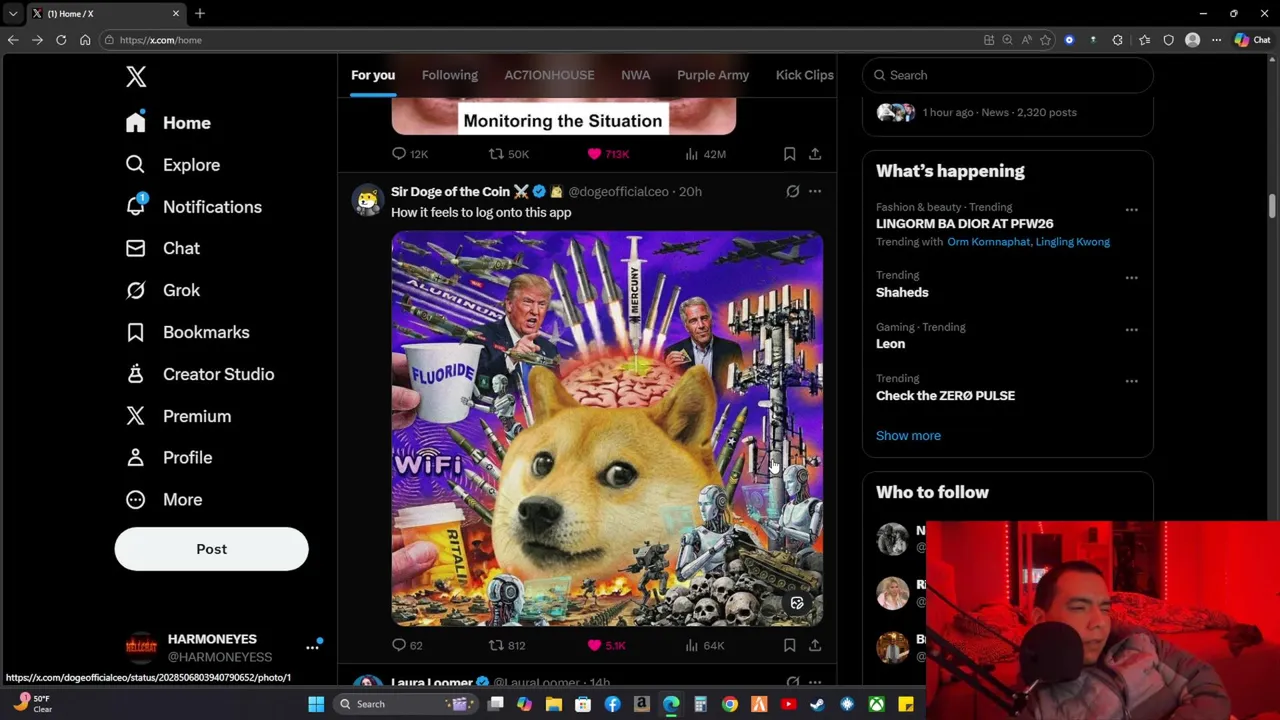This screenshot has height=720, width=1280.
Task: Open LINGORM BA DIOR AT PFW26 trend
Action: click(x=964, y=224)
